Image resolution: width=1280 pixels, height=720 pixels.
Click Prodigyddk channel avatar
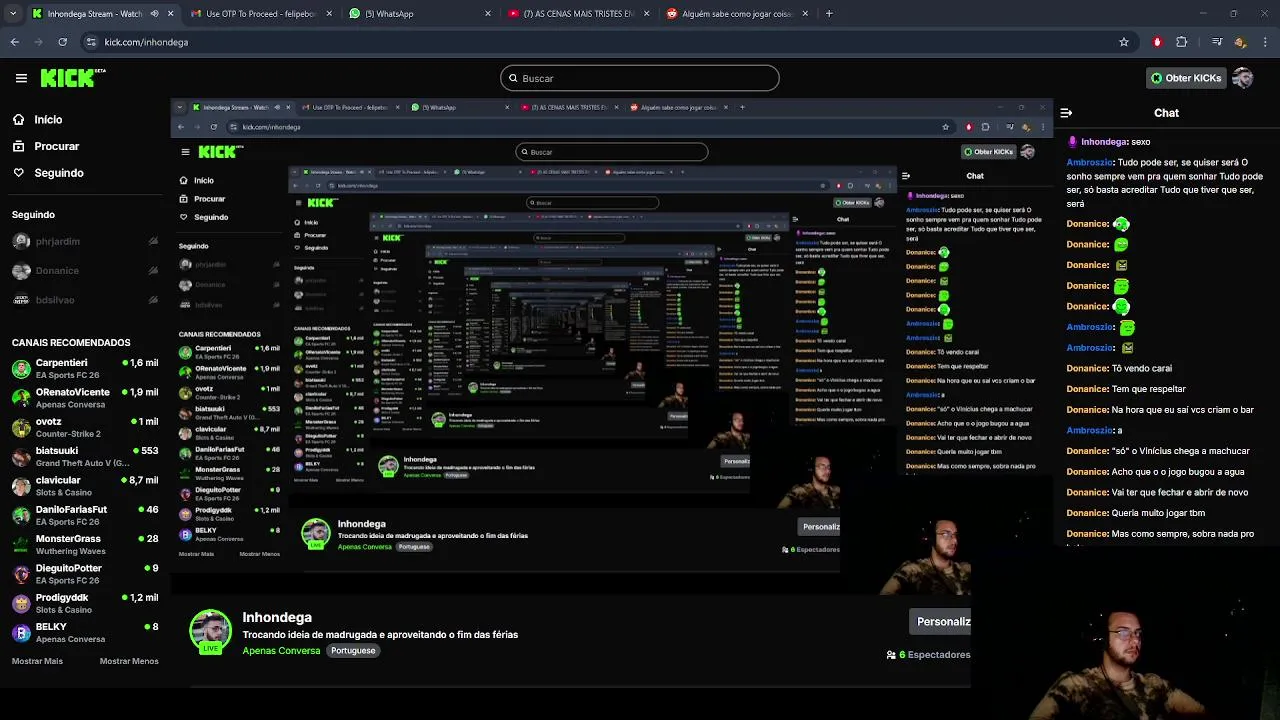click(21, 603)
